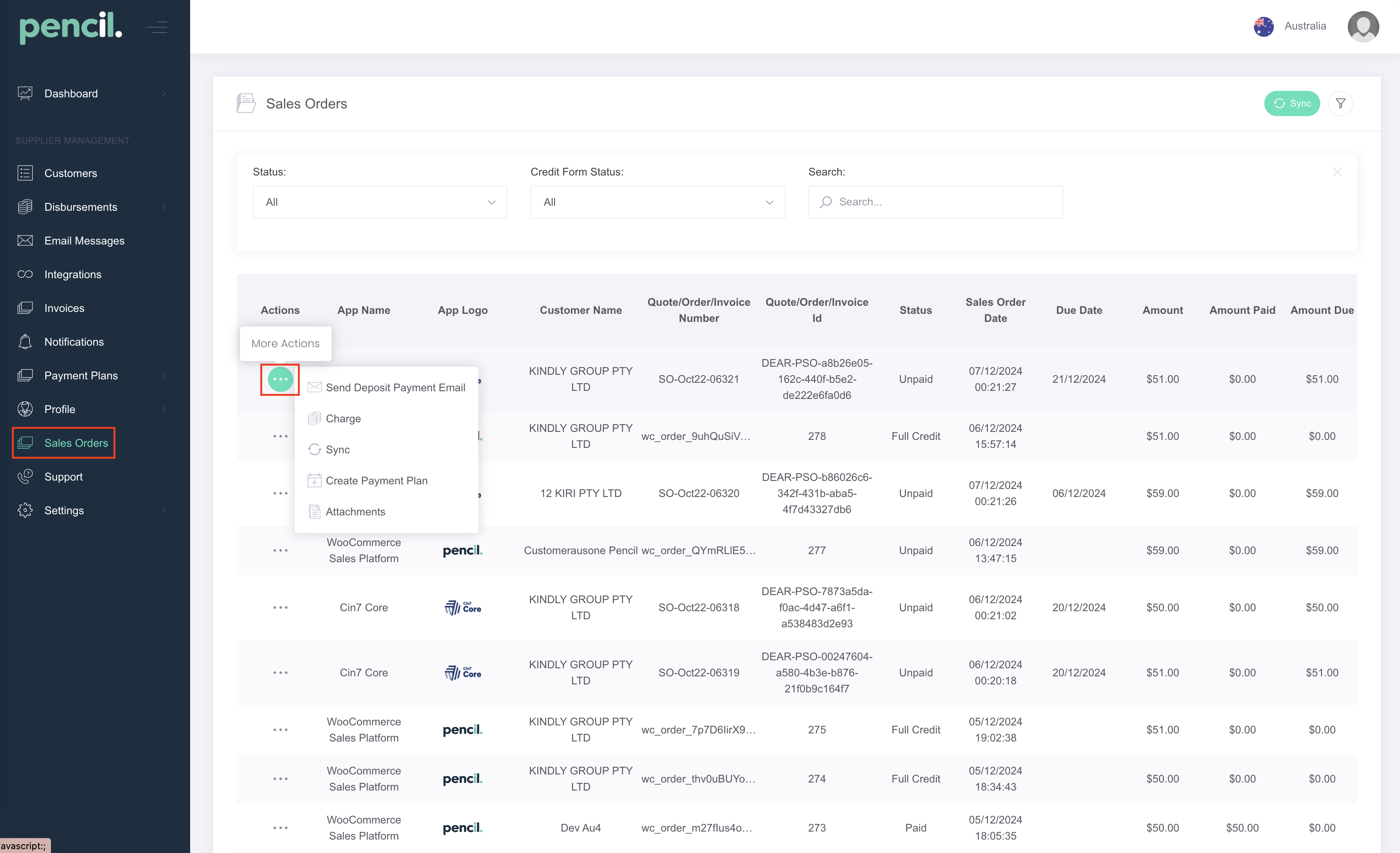Select Charge from actions menu
This screenshot has width=1400, height=853.
coord(343,418)
